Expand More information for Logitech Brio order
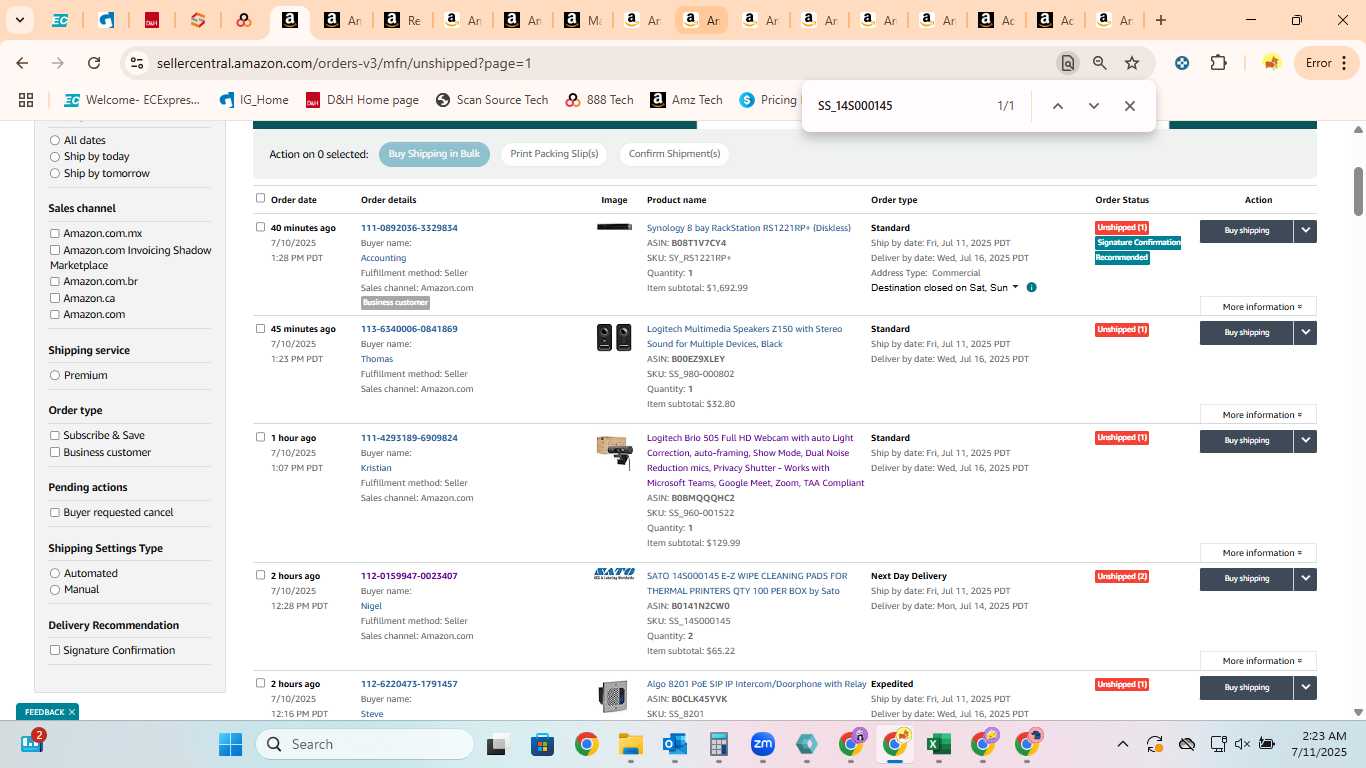 click(x=1258, y=553)
